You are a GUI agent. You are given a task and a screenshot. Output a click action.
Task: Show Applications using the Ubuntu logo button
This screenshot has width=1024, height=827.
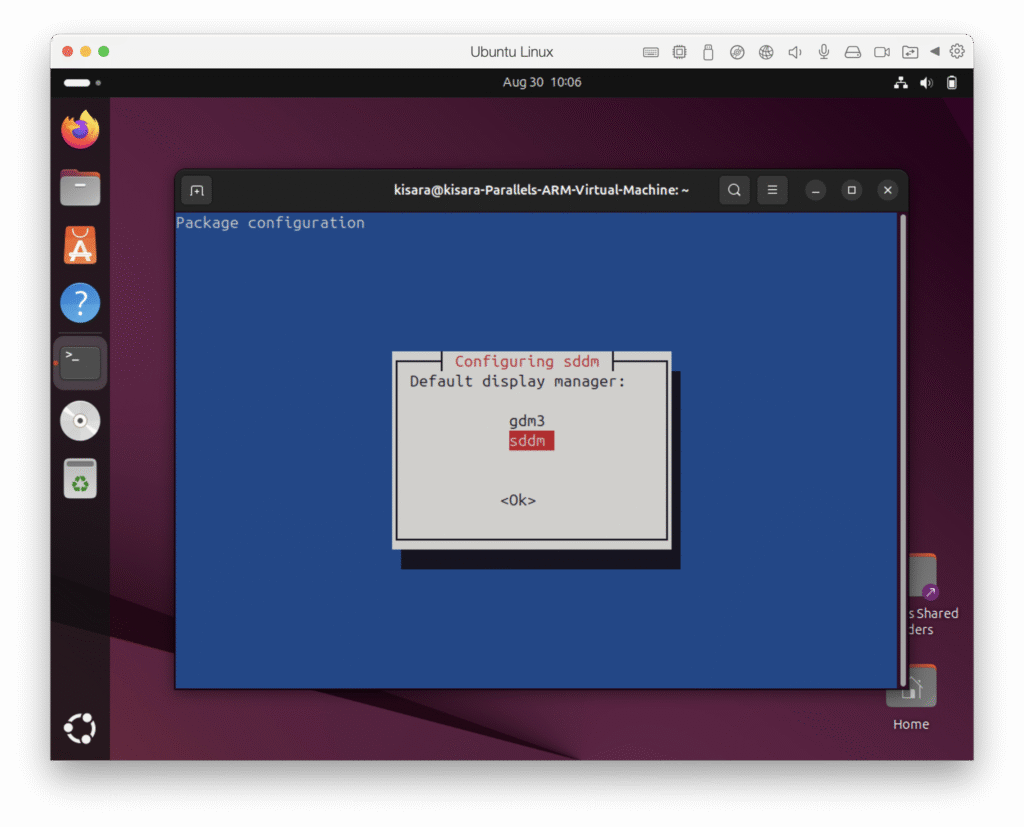point(80,728)
